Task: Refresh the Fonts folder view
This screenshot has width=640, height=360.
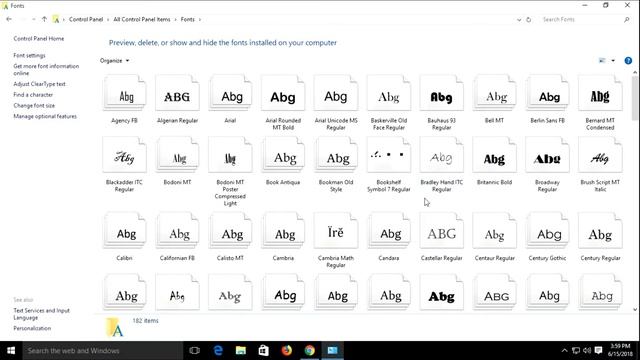Action: pyautogui.click(x=529, y=20)
